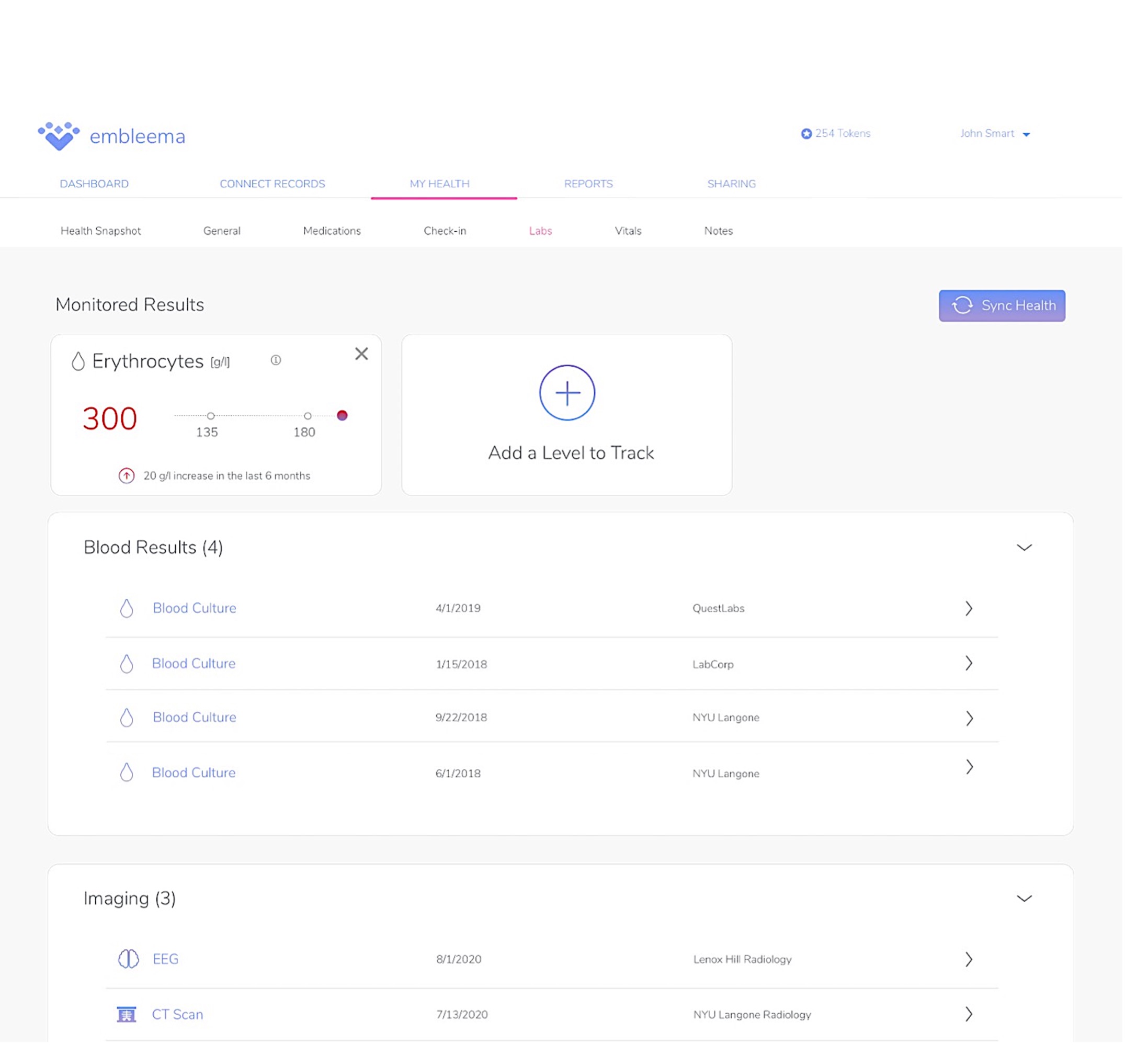Go to Connect Records tab
The width and height of the screenshot is (1148, 1045).
[x=272, y=184]
